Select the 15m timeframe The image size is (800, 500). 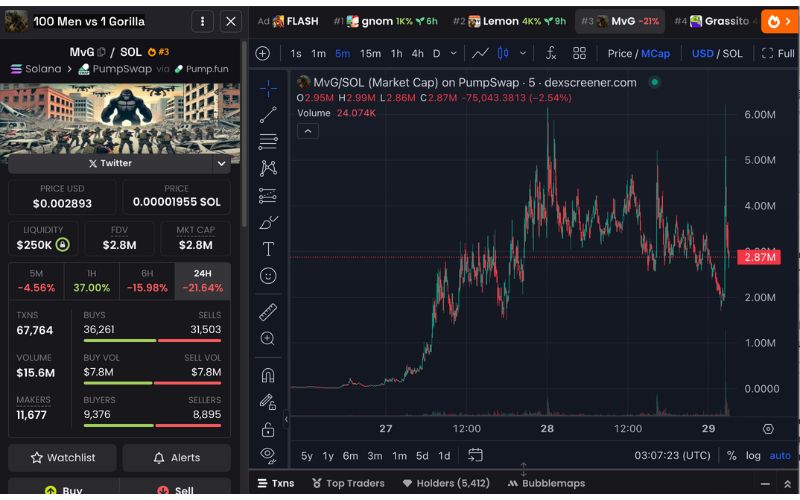370,53
